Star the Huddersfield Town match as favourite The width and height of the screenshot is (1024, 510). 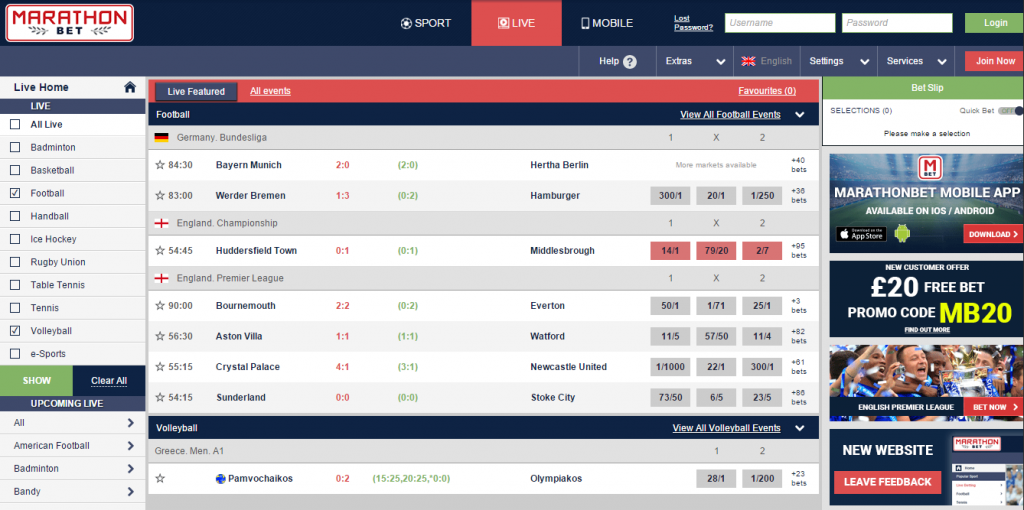160,251
